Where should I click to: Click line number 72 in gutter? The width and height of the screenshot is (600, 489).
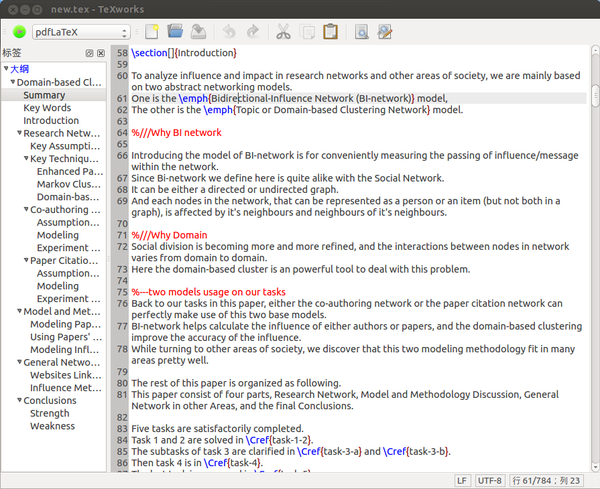pyautogui.click(x=122, y=247)
